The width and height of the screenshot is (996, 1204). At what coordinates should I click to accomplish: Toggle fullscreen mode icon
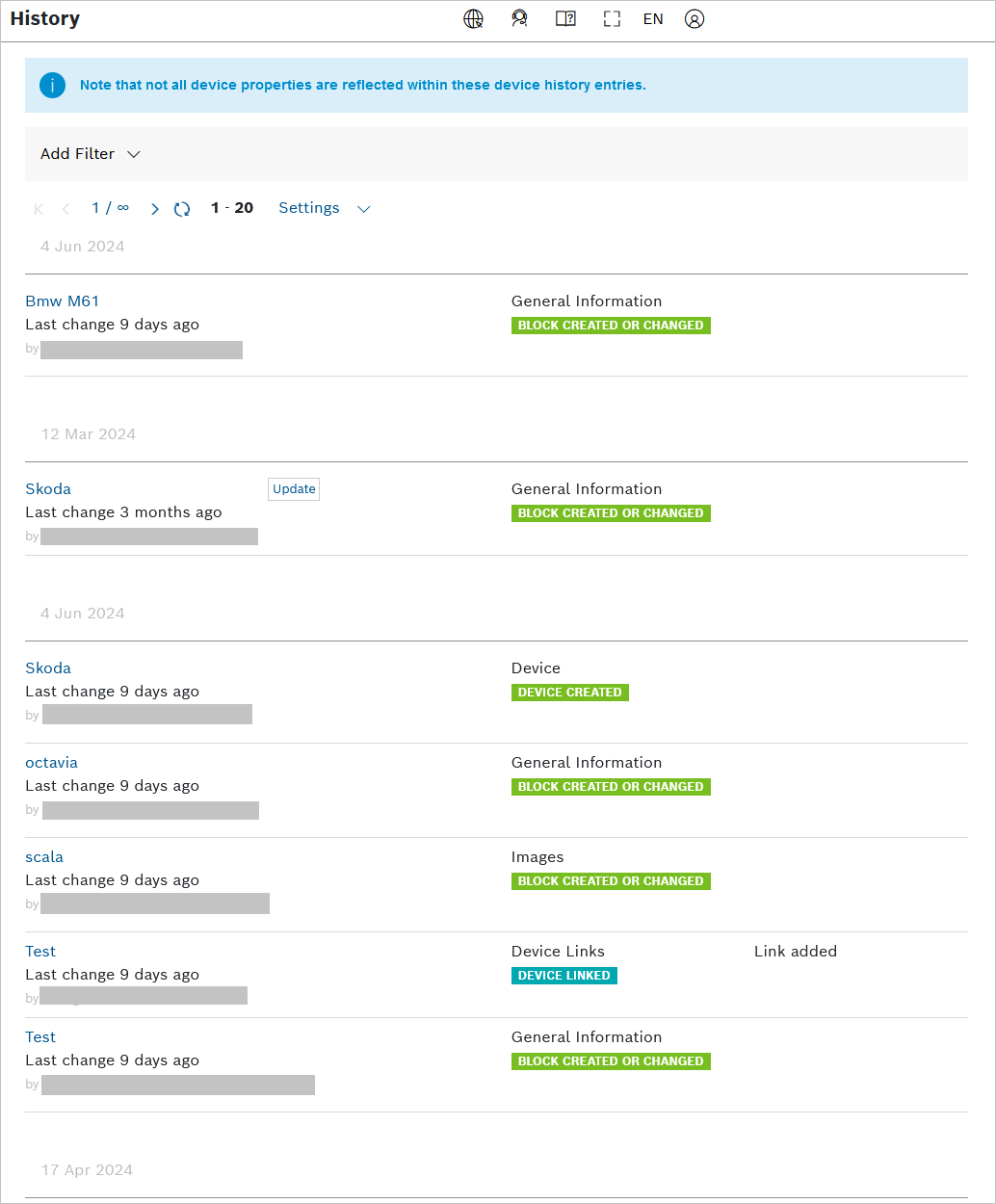(612, 19)
